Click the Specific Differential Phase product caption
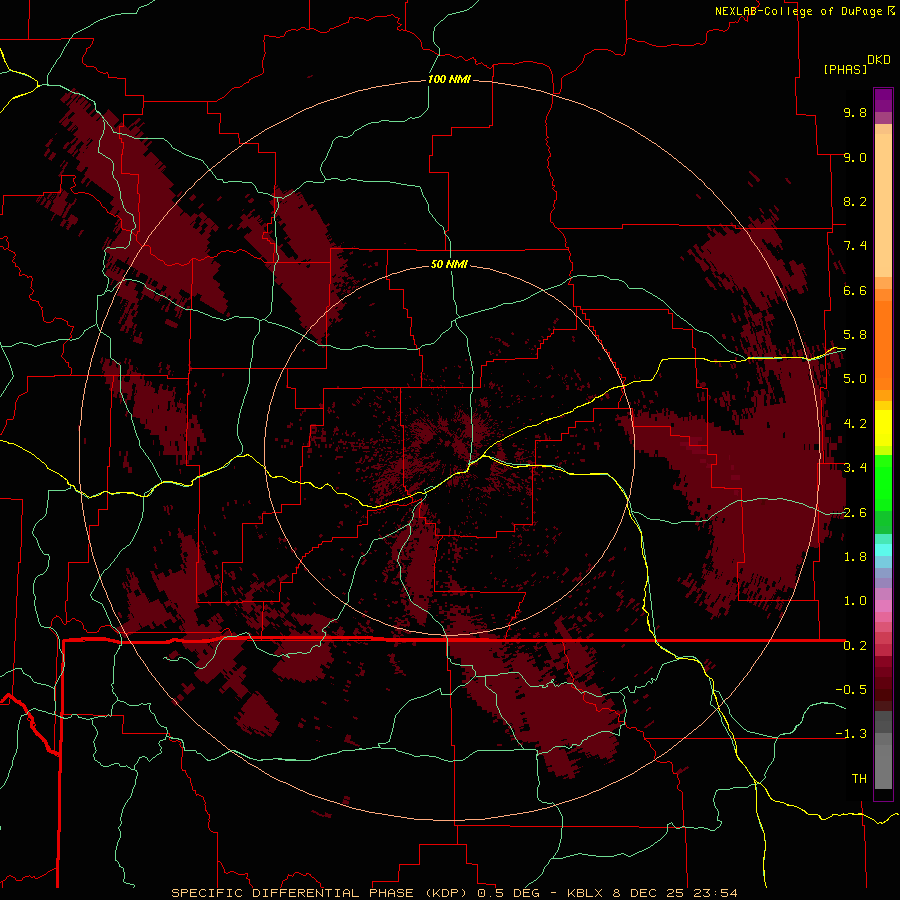 454,893
